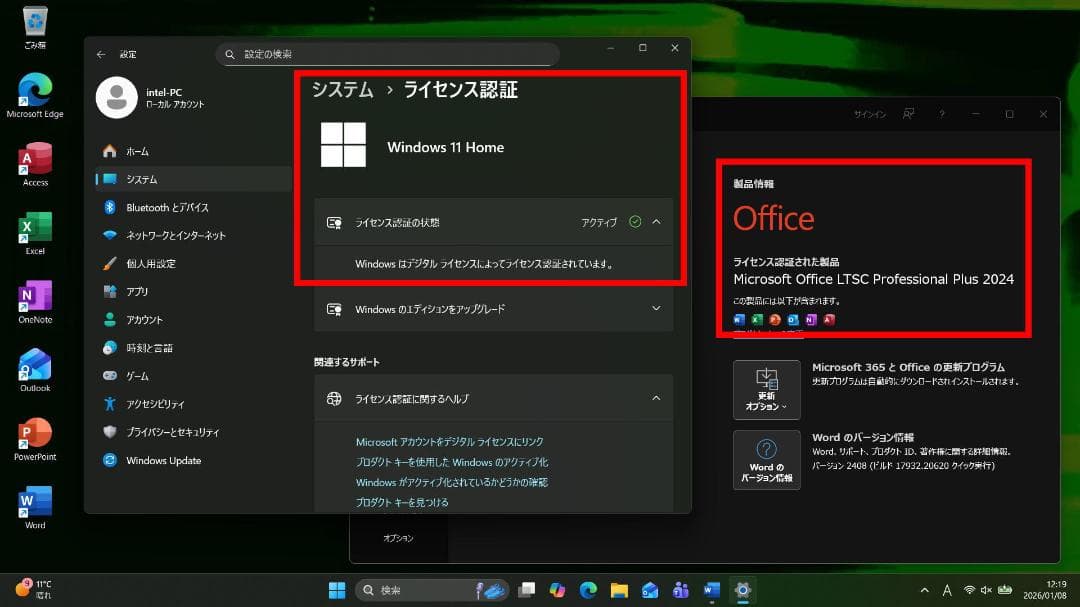Click the Excel icon under ライセンス認証された製品

tap(757, 319)
